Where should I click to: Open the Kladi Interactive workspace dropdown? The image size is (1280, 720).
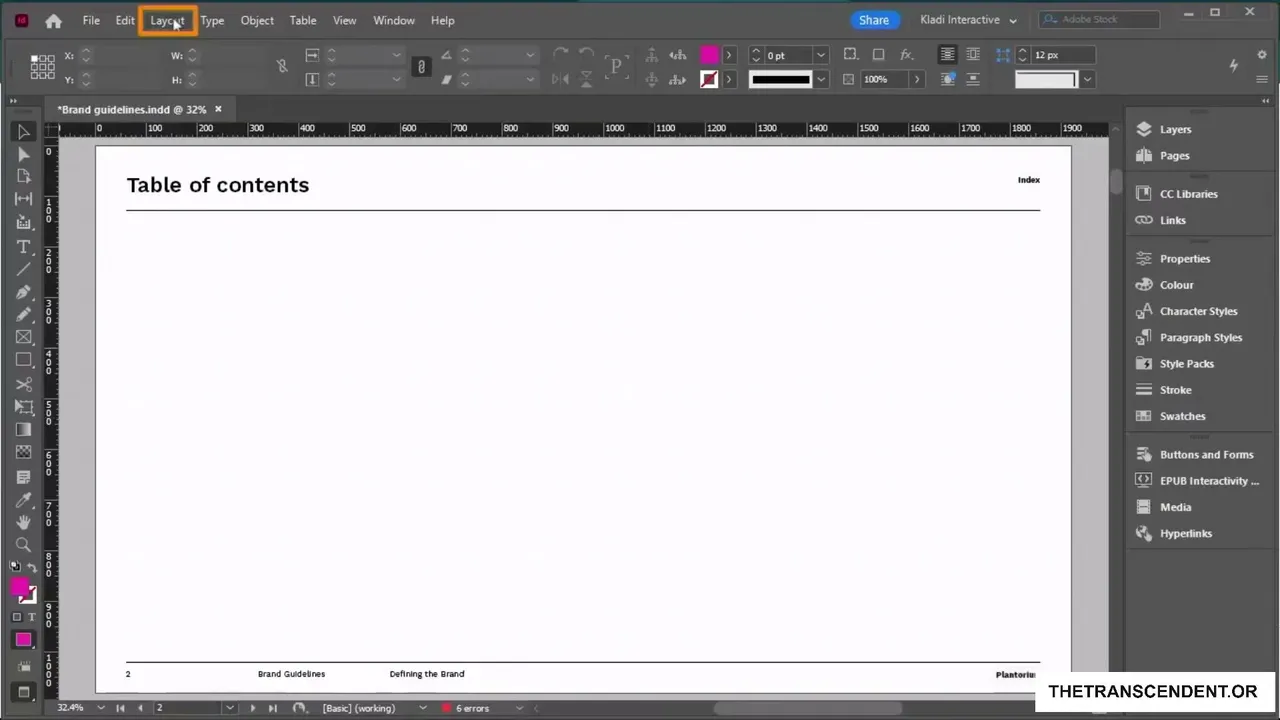(x=969, y=20)
